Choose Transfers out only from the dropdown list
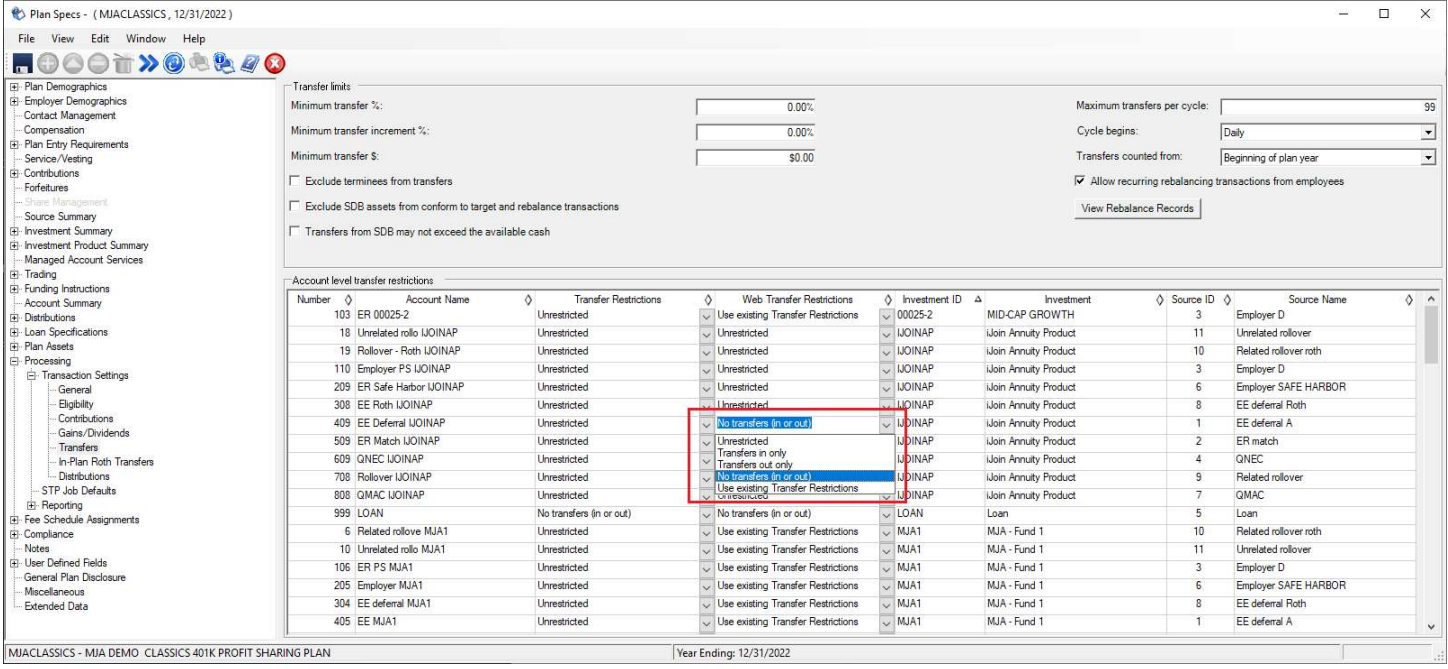Viewport: 1448px width, 669px height. click(x=804, y=465)
